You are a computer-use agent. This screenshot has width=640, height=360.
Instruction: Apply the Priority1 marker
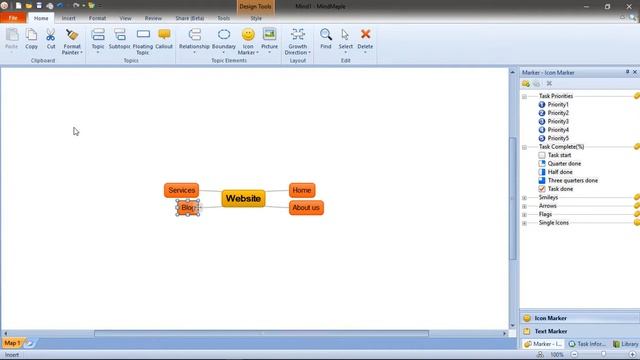tap(553, 104)
